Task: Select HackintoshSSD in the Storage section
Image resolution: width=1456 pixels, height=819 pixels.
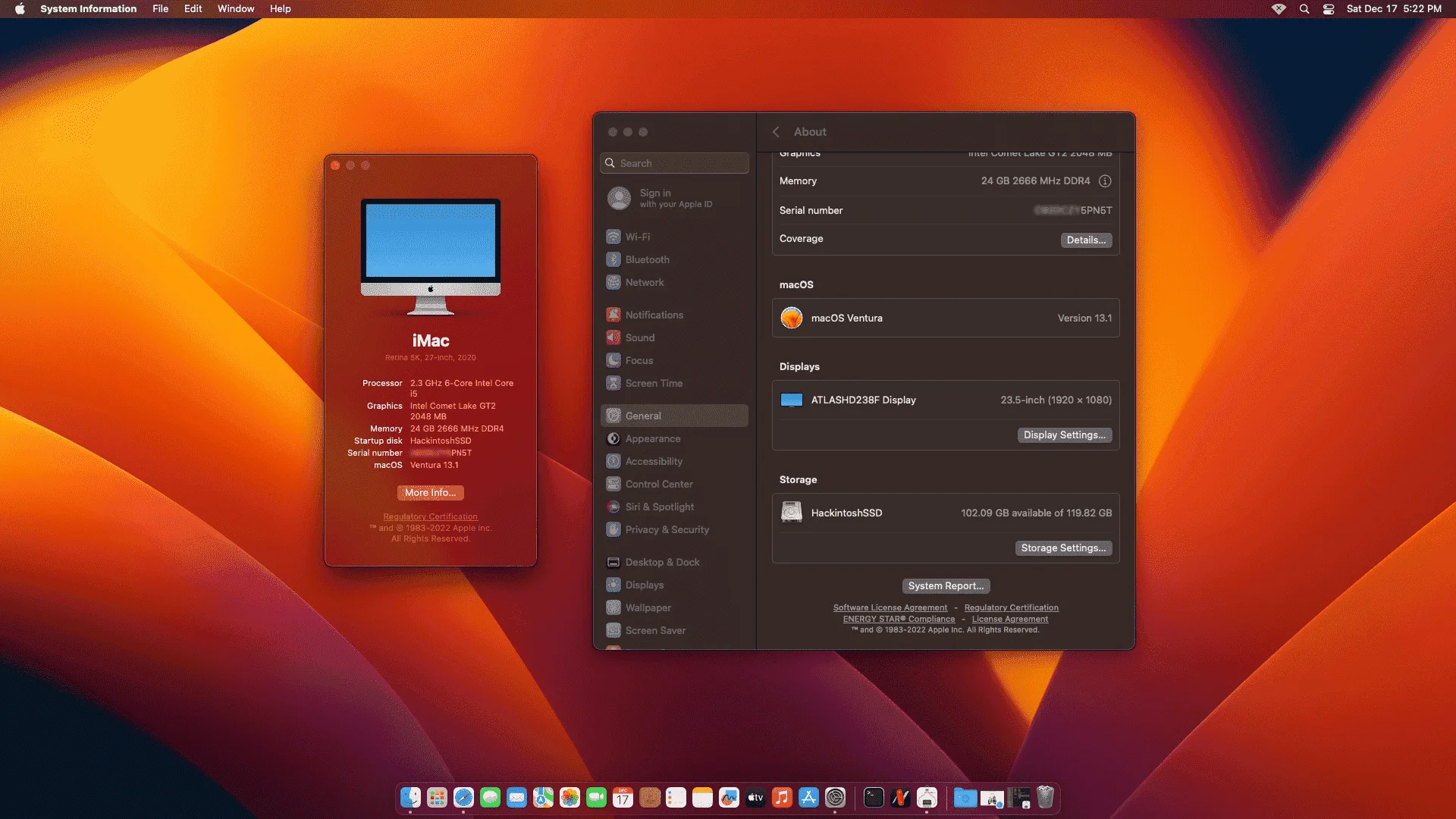Action: (x=946, y=513)
